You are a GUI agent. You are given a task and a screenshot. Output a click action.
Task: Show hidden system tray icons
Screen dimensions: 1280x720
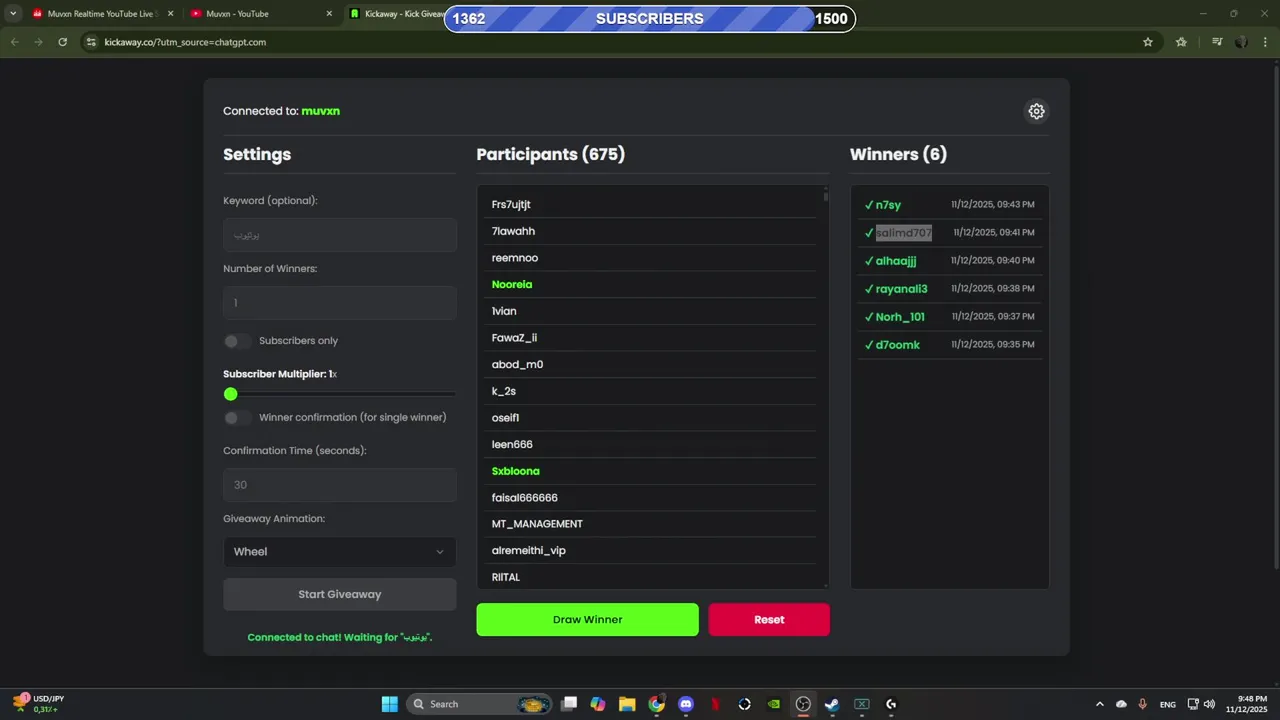1100,704
